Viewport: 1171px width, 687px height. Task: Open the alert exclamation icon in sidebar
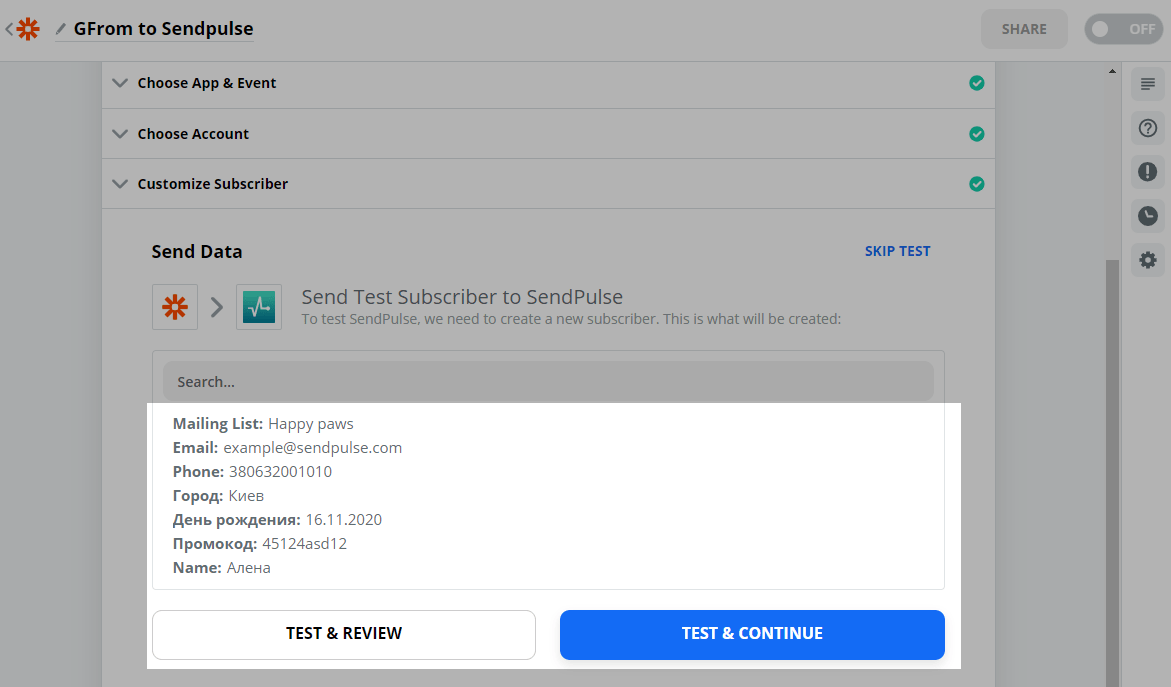tap(1147, 172)
